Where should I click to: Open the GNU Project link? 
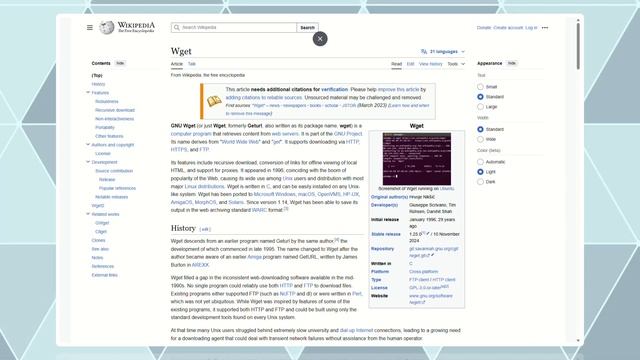348,134
